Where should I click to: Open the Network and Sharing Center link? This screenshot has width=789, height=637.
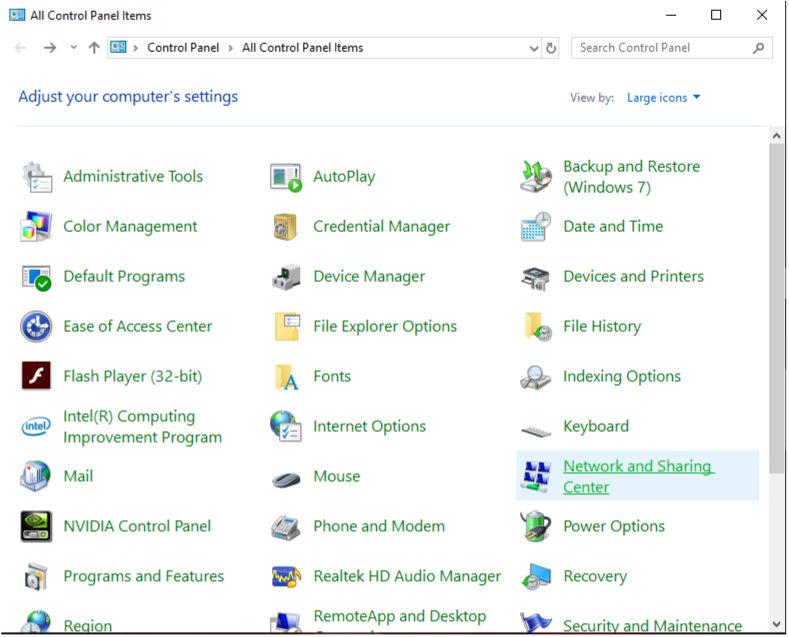639,477
